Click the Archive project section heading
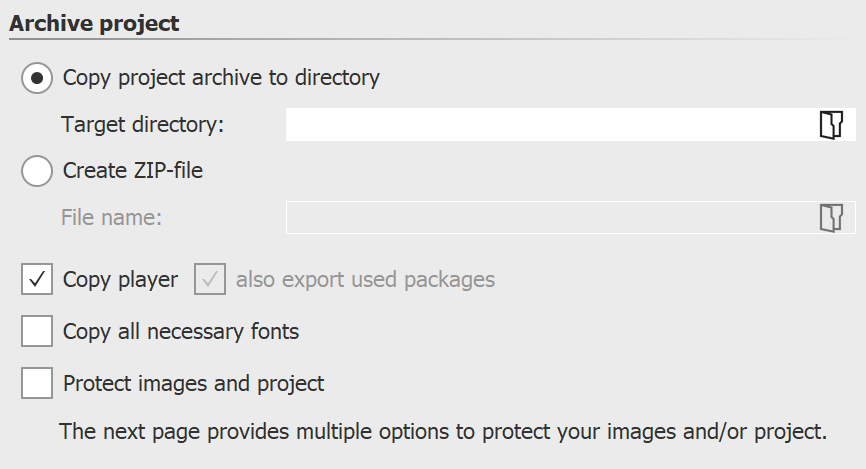Image resolution: width=866 pixels, height=469 pixels. 94,23
